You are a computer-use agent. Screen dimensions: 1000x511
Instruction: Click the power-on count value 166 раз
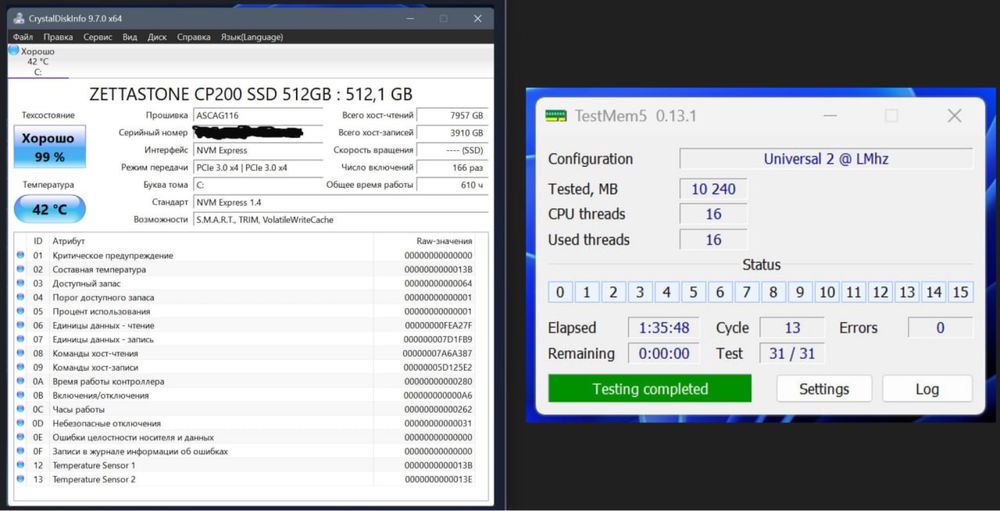tap(452, 168)
